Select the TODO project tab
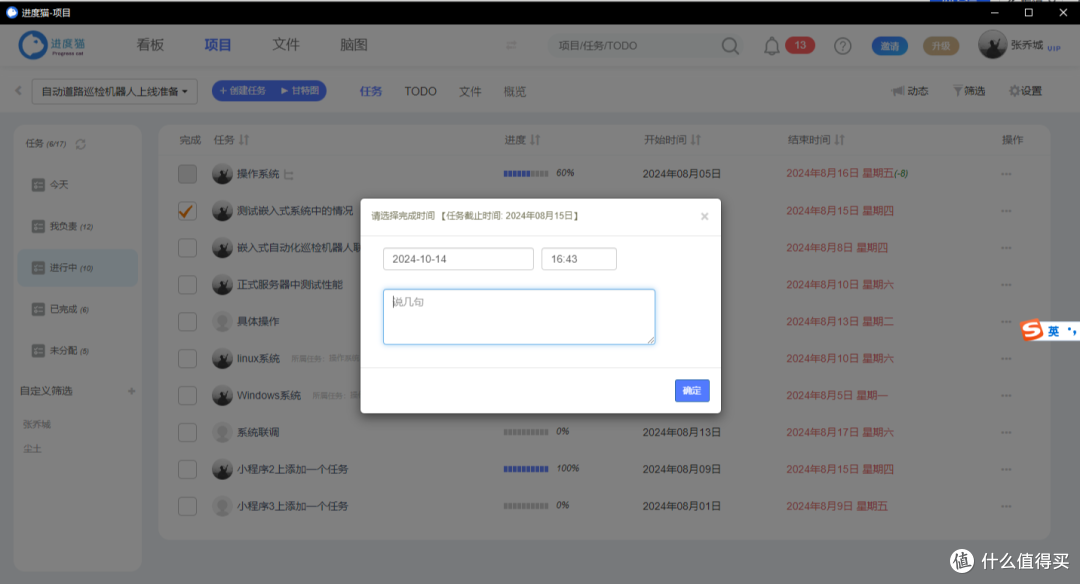The height and width of the screenshot is (584, 1080). [420, 92]
